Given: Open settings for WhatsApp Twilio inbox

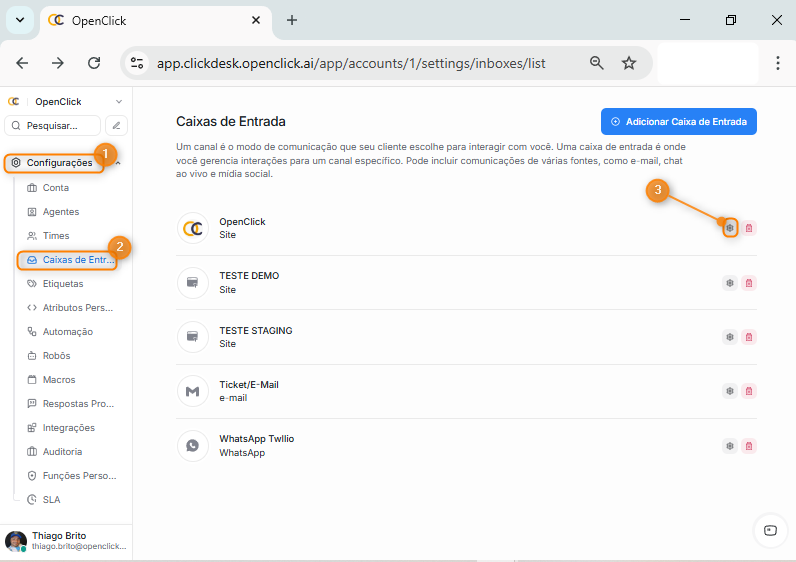Looking at the screenshot, I should [730, 446].
